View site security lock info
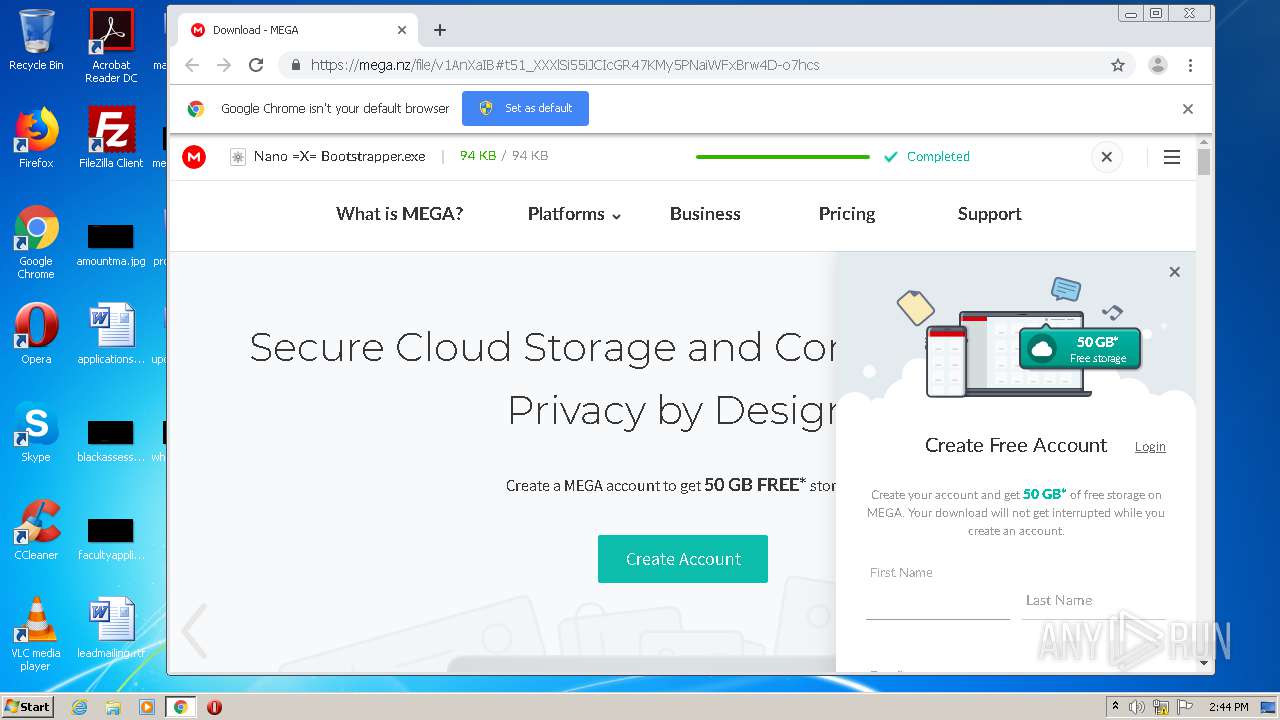The width and height of the screenshot is (1280, 720). [295, 65]
